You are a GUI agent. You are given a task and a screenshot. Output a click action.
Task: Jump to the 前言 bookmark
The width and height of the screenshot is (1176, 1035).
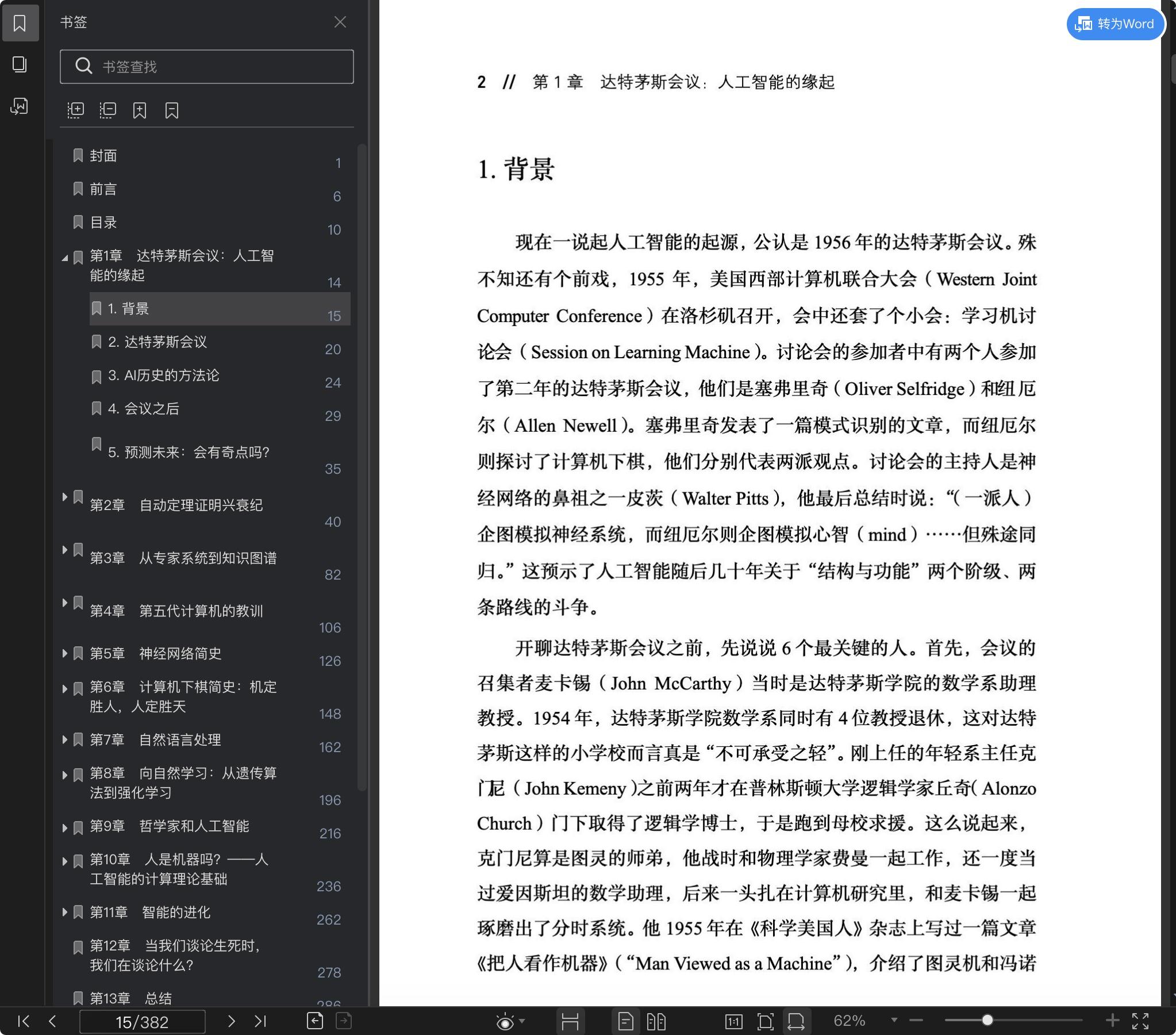click(x=103, y=189)
